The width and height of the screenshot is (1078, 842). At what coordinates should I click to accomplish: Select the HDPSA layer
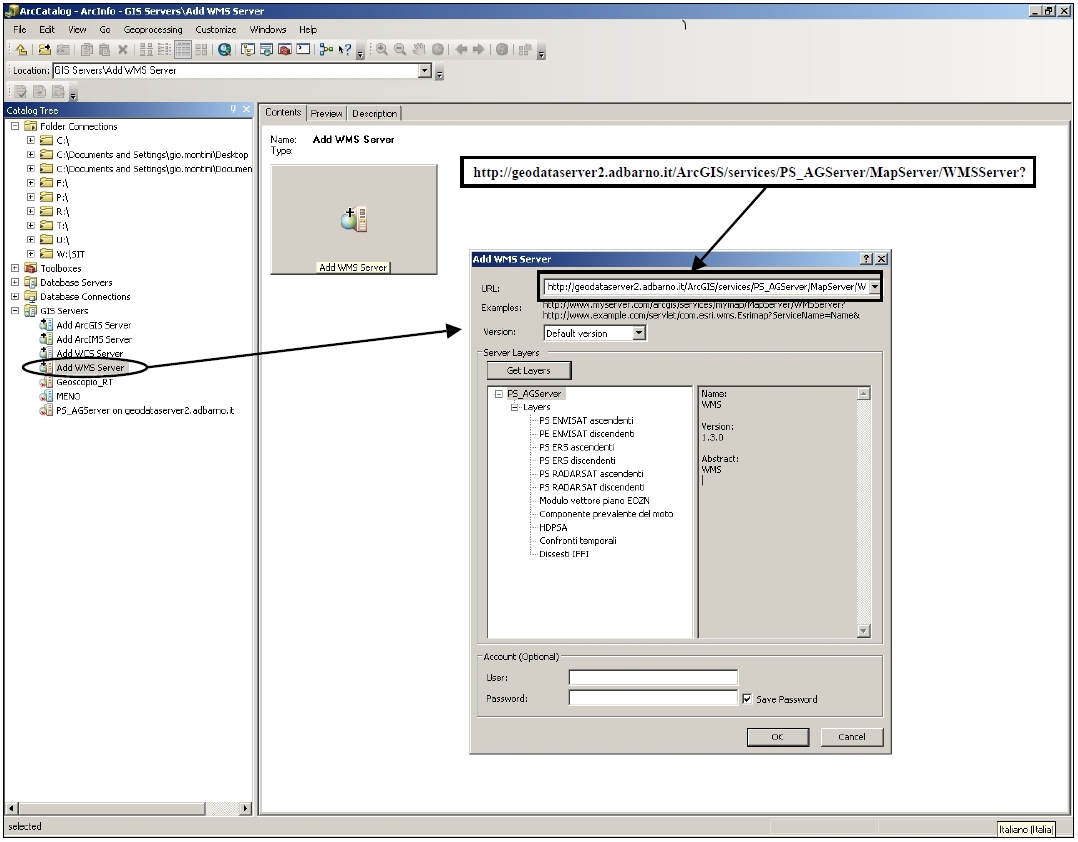click(553, 528)
